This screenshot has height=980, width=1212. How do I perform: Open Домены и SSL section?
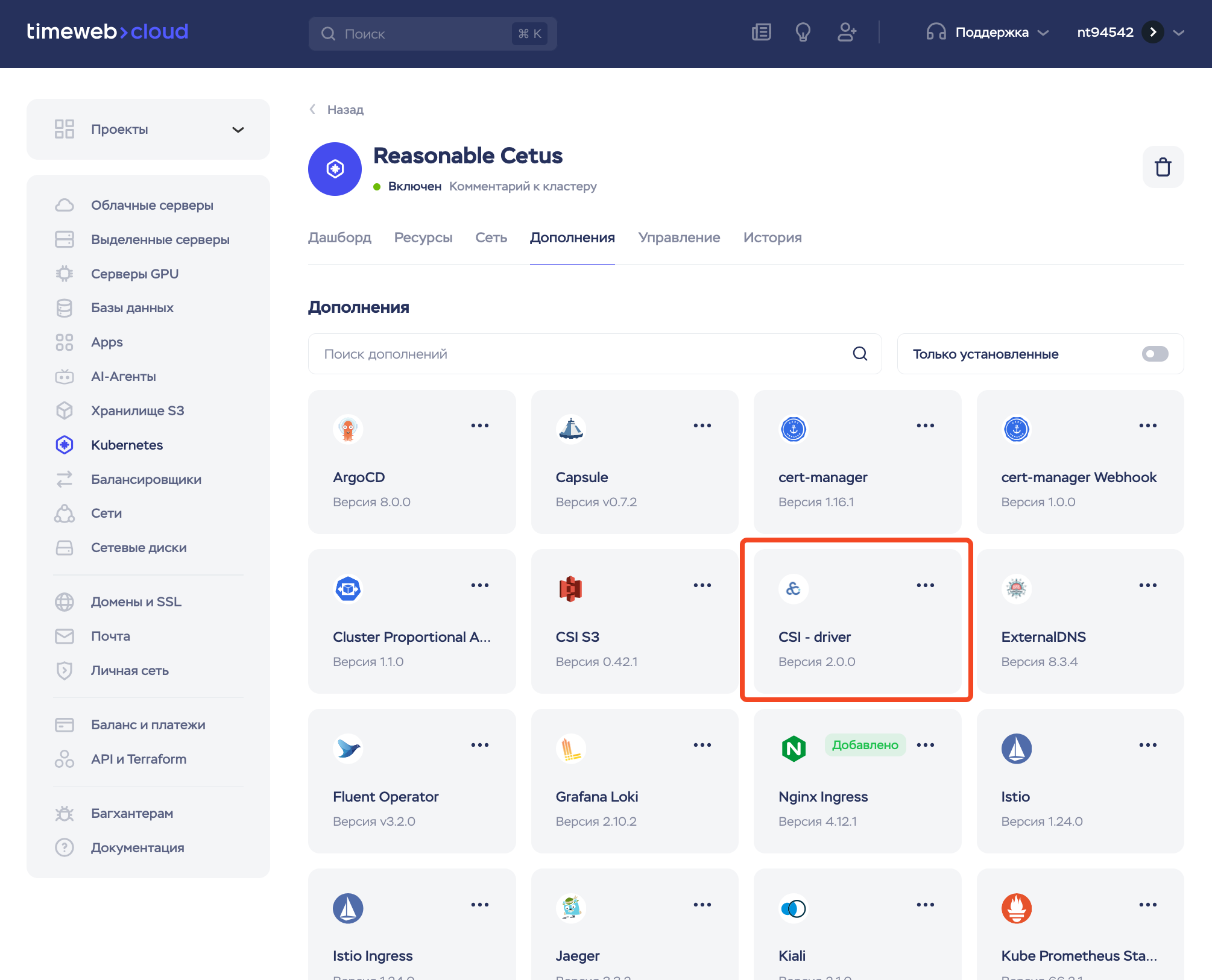[x=148, y=602]
